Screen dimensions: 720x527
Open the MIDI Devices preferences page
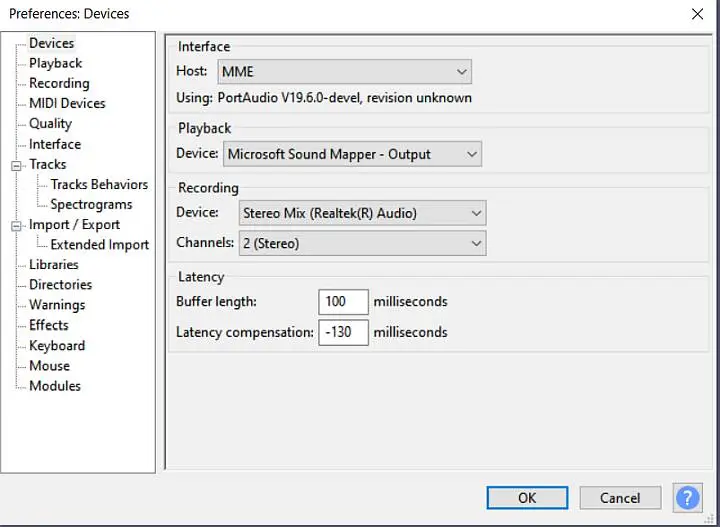tap(67, 103)
